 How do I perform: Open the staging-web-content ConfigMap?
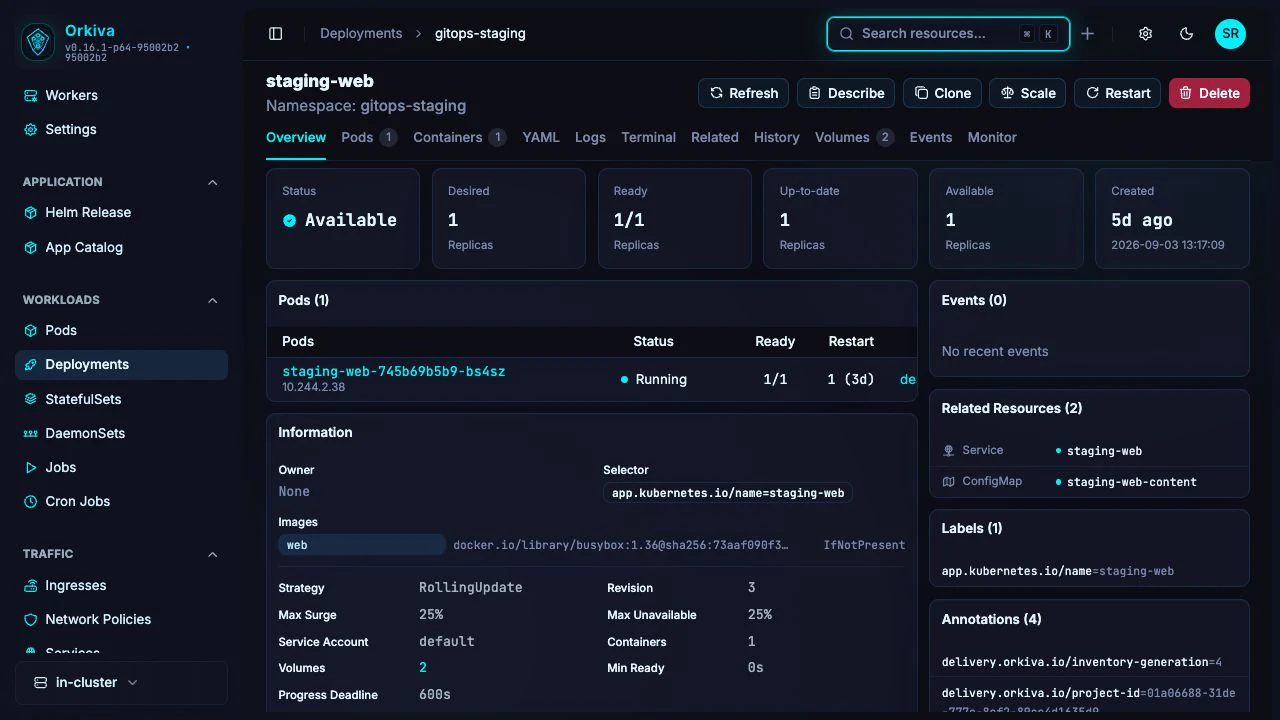point(1131,482)
